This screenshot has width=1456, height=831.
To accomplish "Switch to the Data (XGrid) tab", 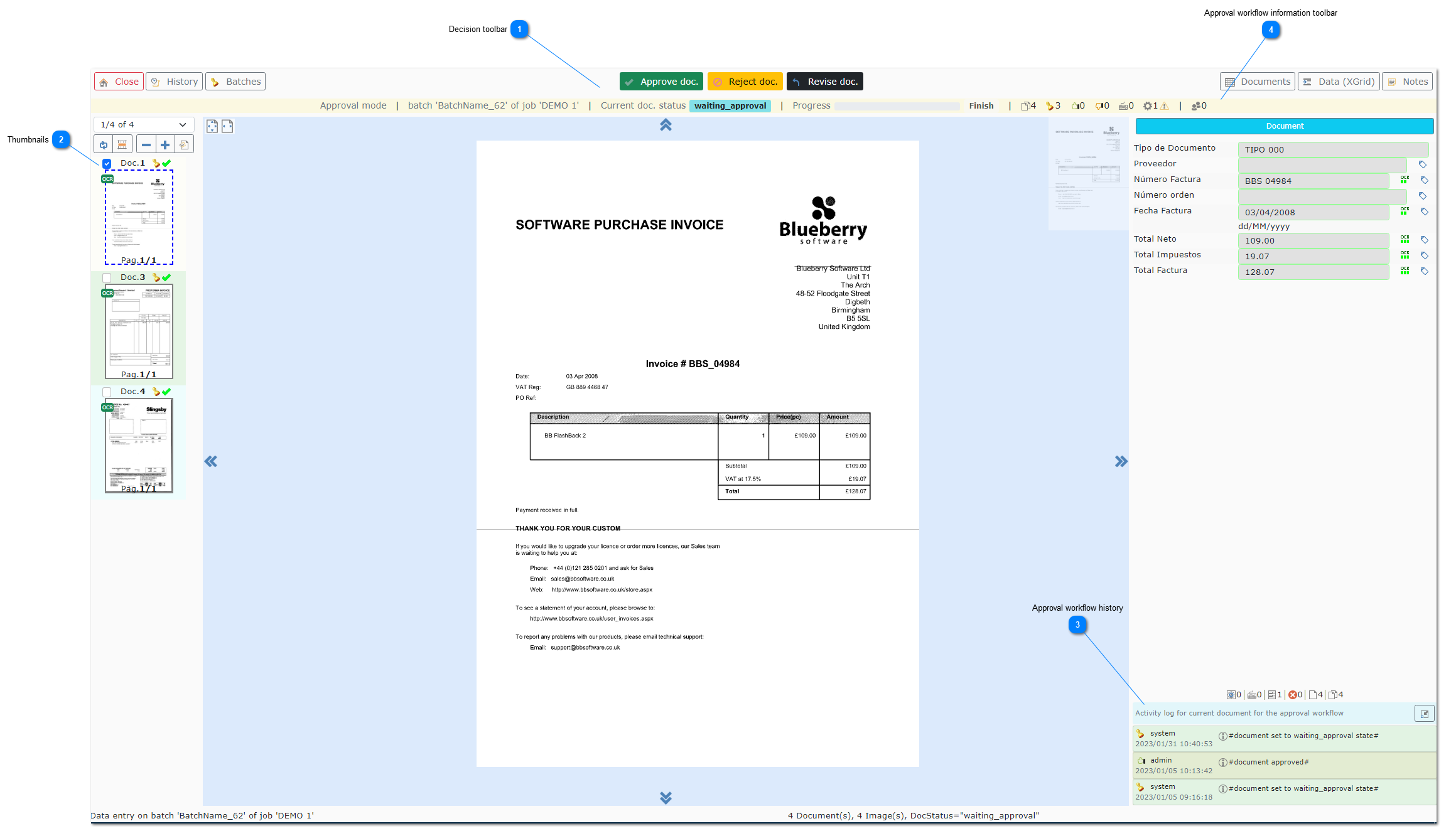I will coord(1340,81).
